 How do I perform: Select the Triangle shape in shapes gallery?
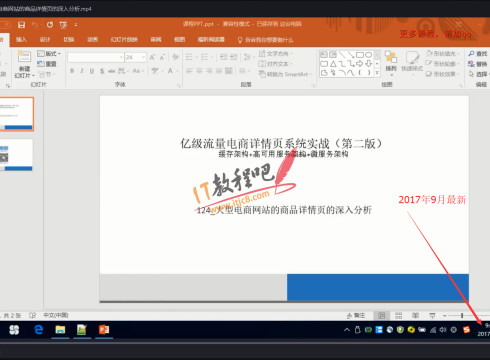click(333, 63)
